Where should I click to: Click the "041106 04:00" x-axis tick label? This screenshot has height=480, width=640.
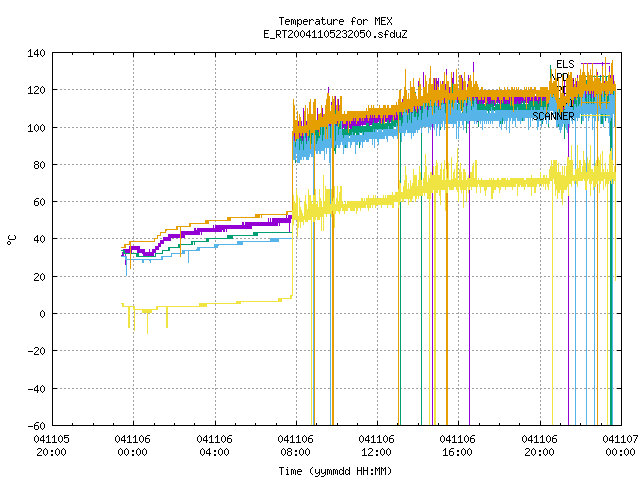coord(214,446)
